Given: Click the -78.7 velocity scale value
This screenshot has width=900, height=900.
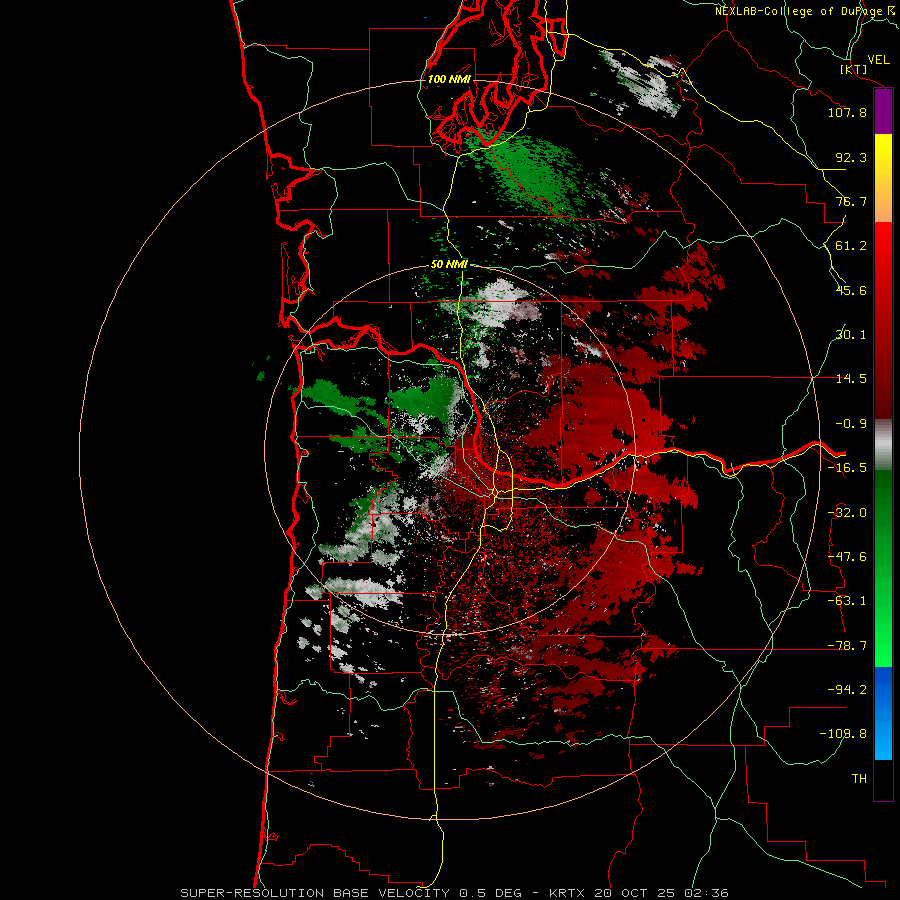Looking at the screenshot, I should [x=847, y=646].
